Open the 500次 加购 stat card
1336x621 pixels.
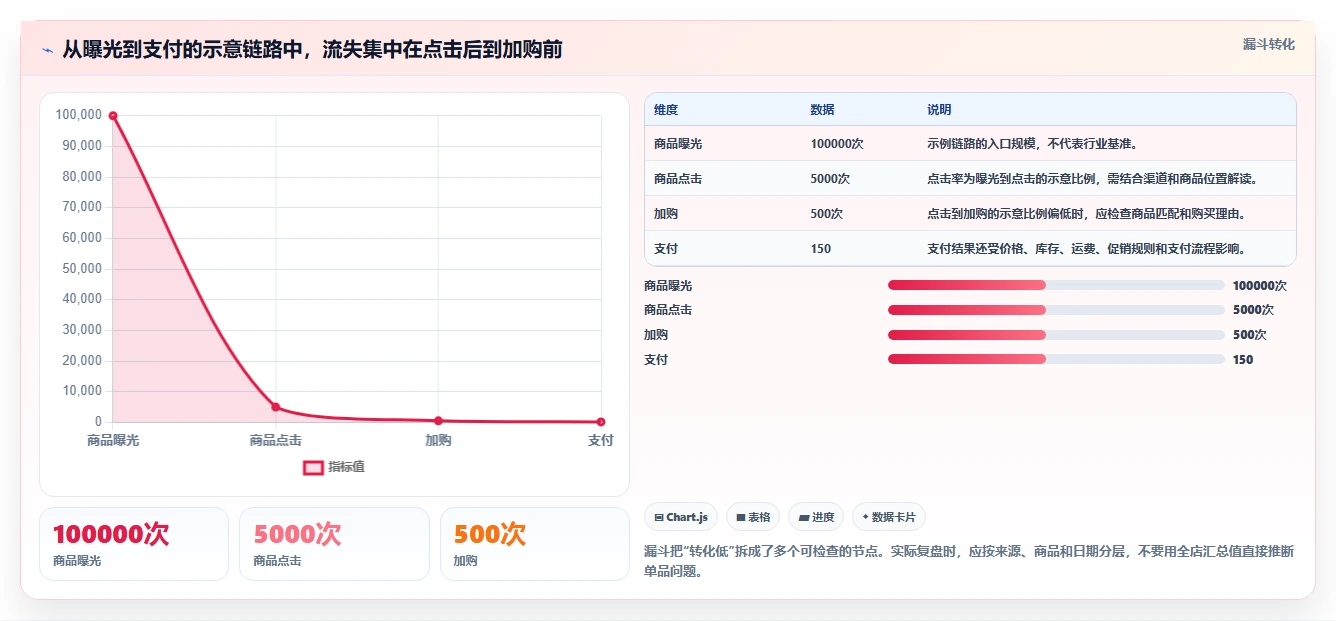(x=535, y=544)
